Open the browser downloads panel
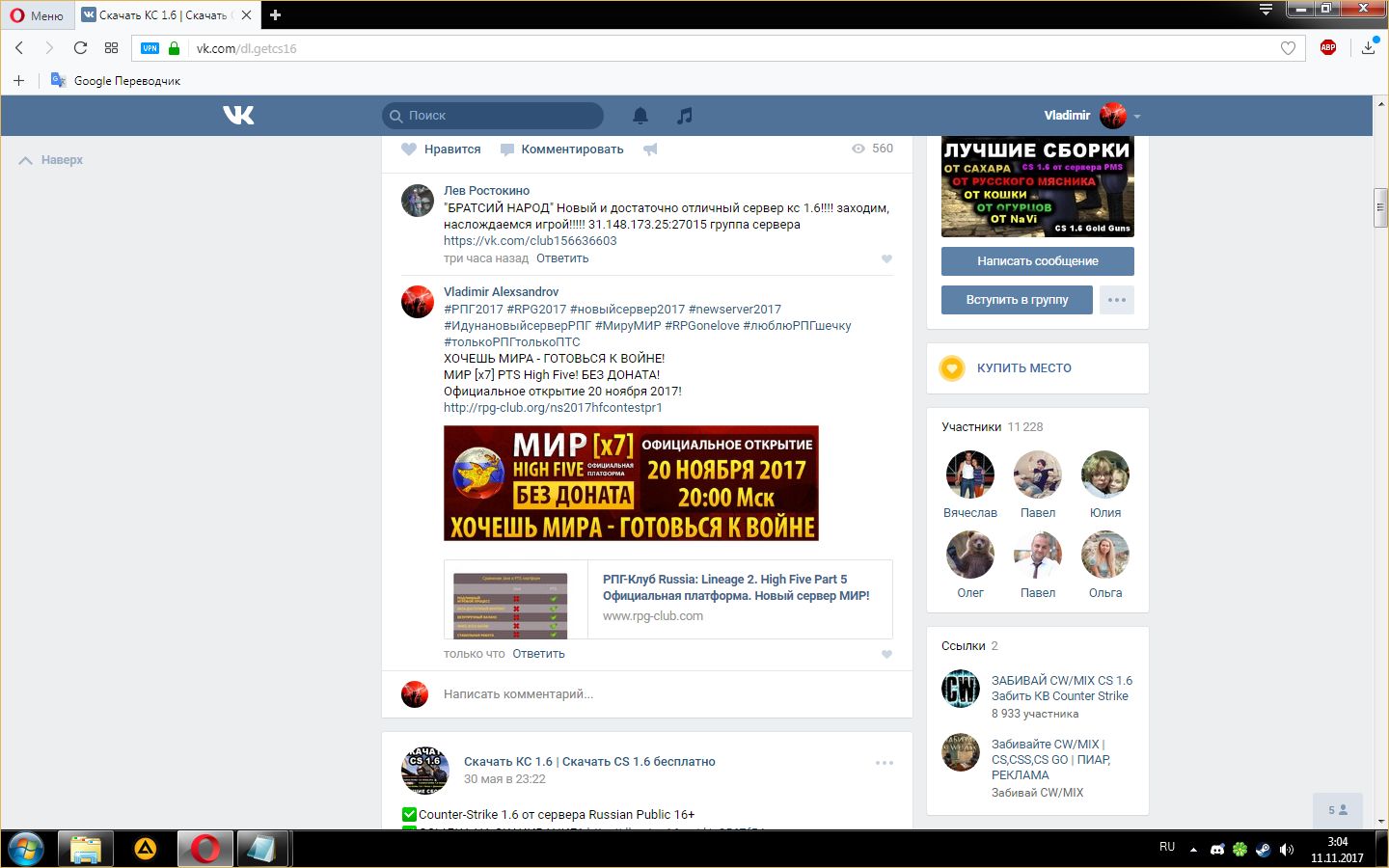The width and height of the screenshot is (1389, 868). coord(1369,48)
